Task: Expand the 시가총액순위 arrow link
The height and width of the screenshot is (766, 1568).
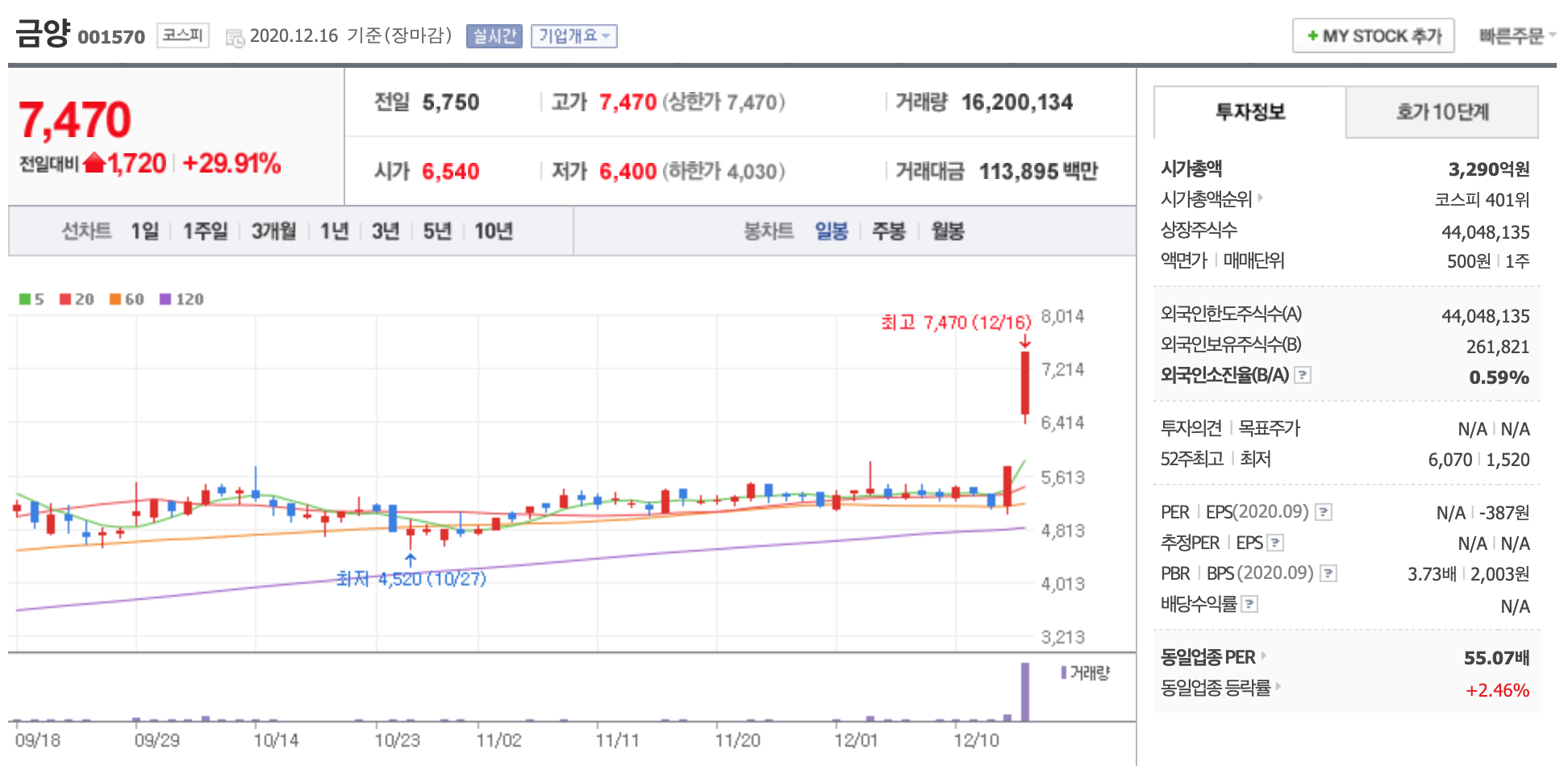Action: (x=1261, y=198)
